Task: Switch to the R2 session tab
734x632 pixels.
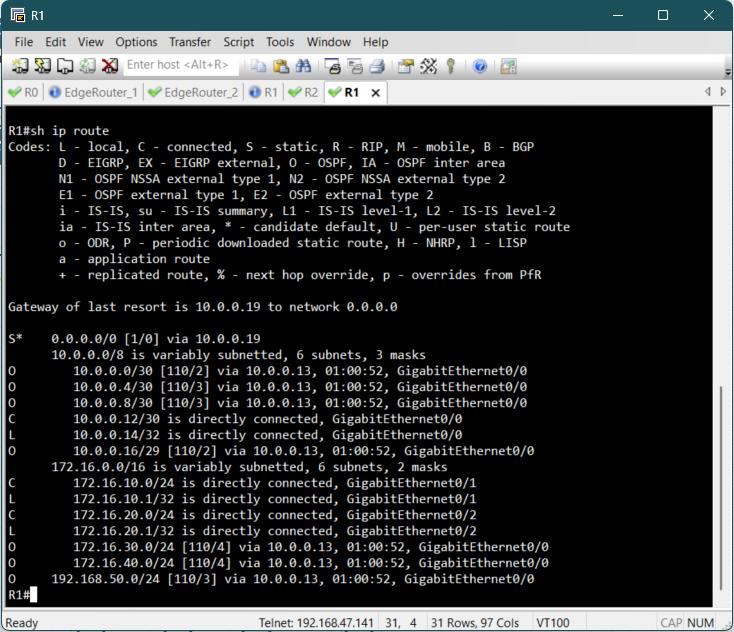Action: pos(304,92)
